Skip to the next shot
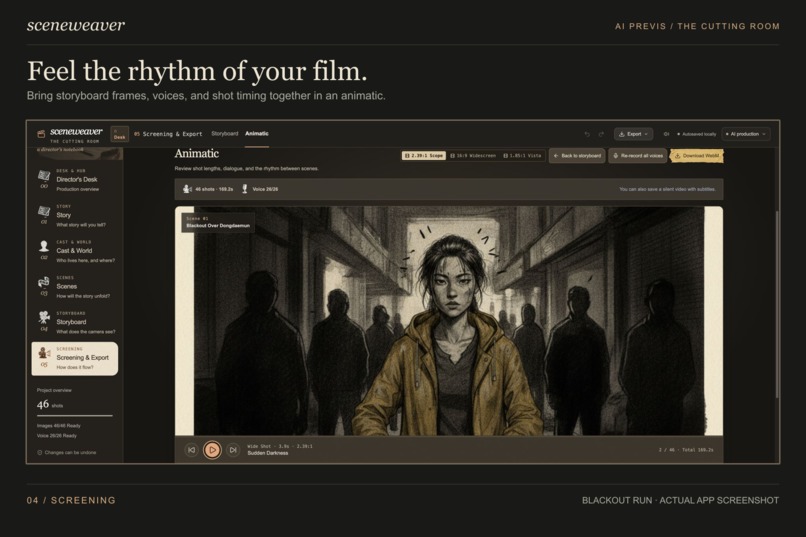This screenshot has width=806, height=537. [x=233, y=450]
